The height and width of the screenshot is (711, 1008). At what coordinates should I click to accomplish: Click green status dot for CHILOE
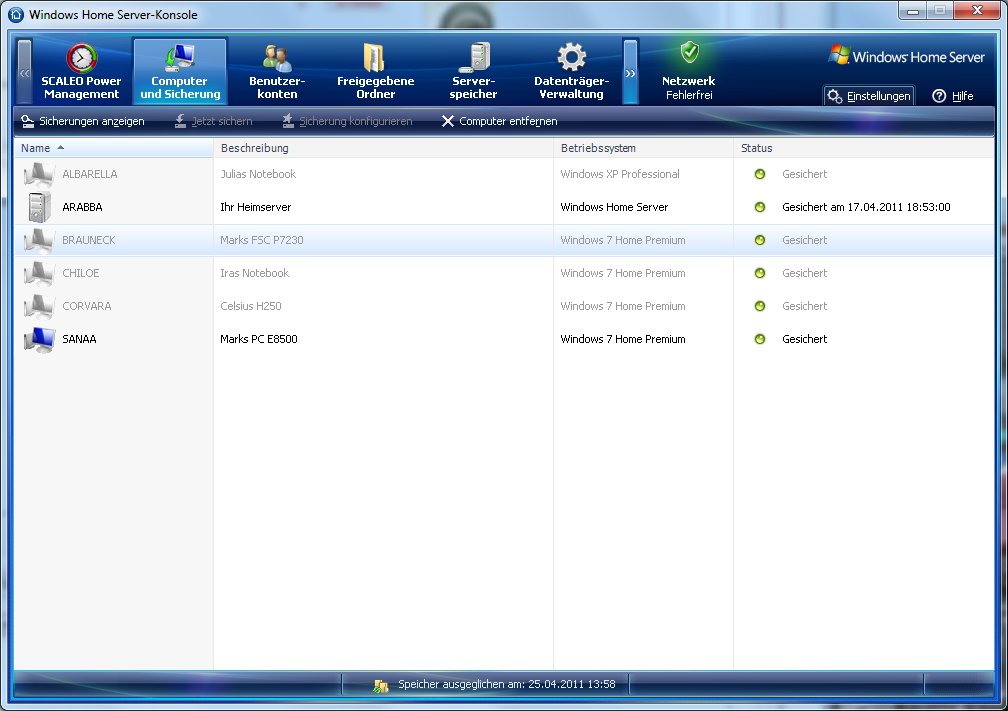tap(760, 273)
